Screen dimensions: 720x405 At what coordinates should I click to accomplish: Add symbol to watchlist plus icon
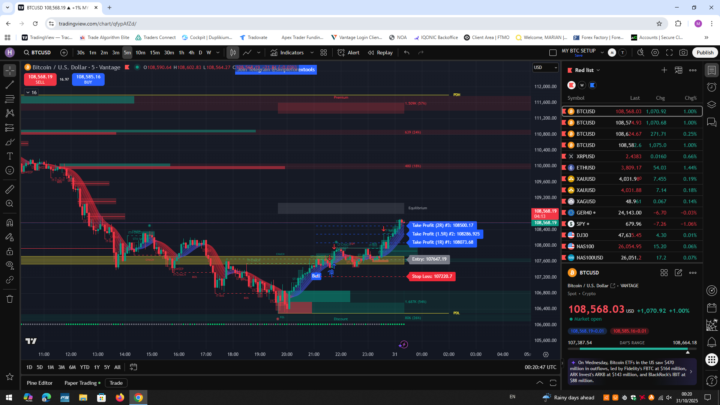(x=664, y=70)
